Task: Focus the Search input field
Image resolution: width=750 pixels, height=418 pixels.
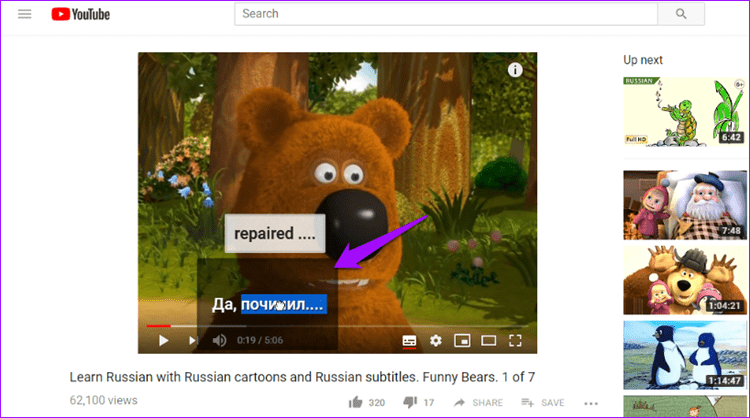Action: [446, 14]
